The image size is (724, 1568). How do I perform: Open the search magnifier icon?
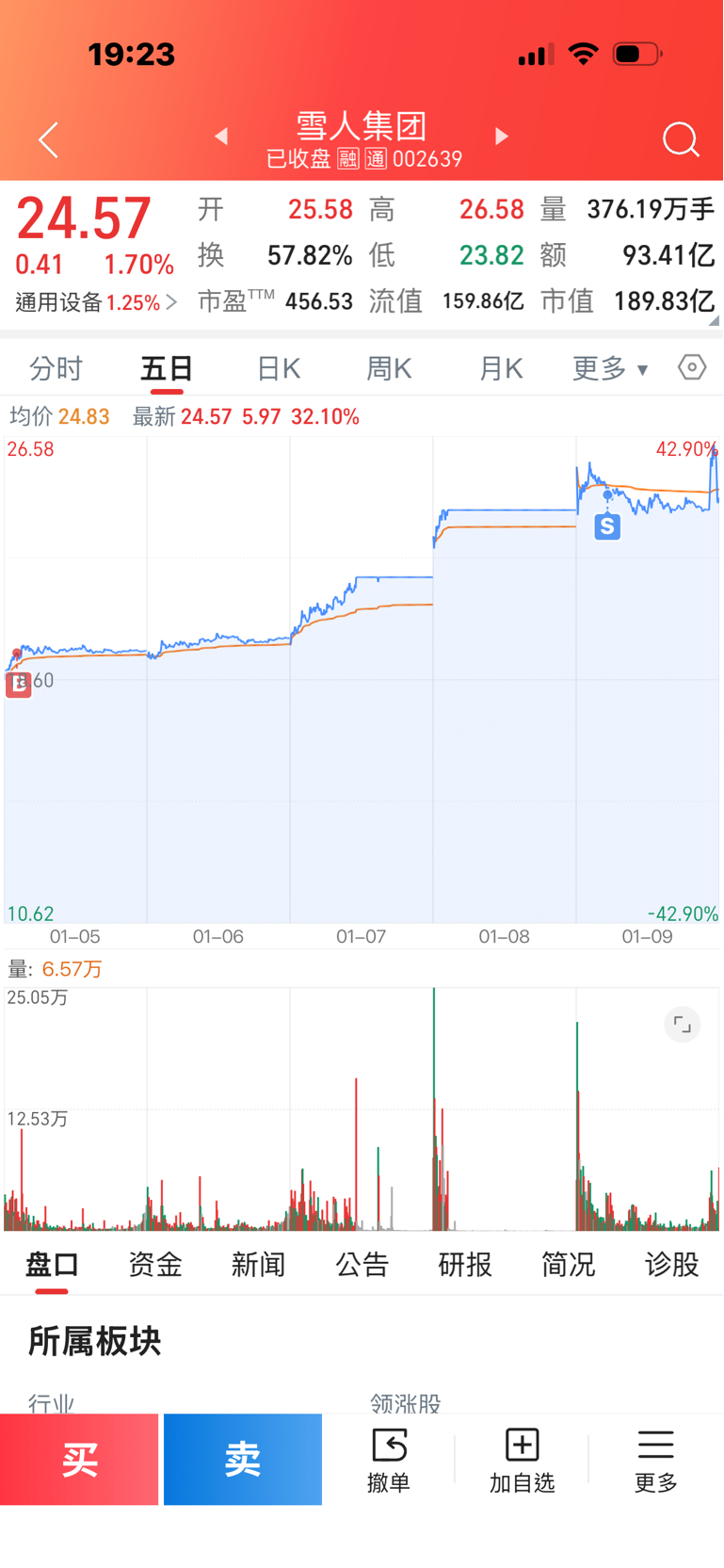(x=681, y=139)
